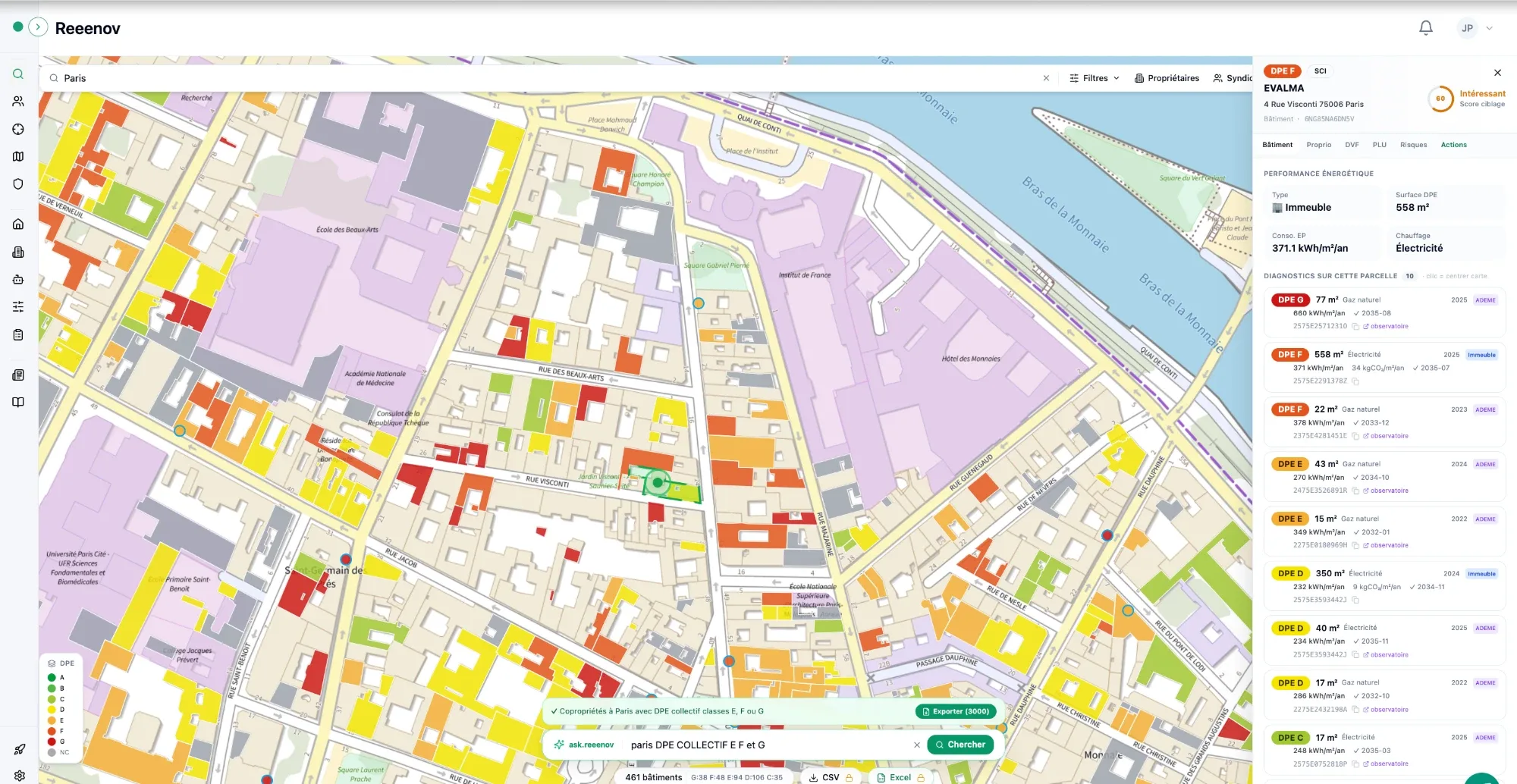
Task: Select the DPE D 350 m² diagnostic card
Action: 1384,586
